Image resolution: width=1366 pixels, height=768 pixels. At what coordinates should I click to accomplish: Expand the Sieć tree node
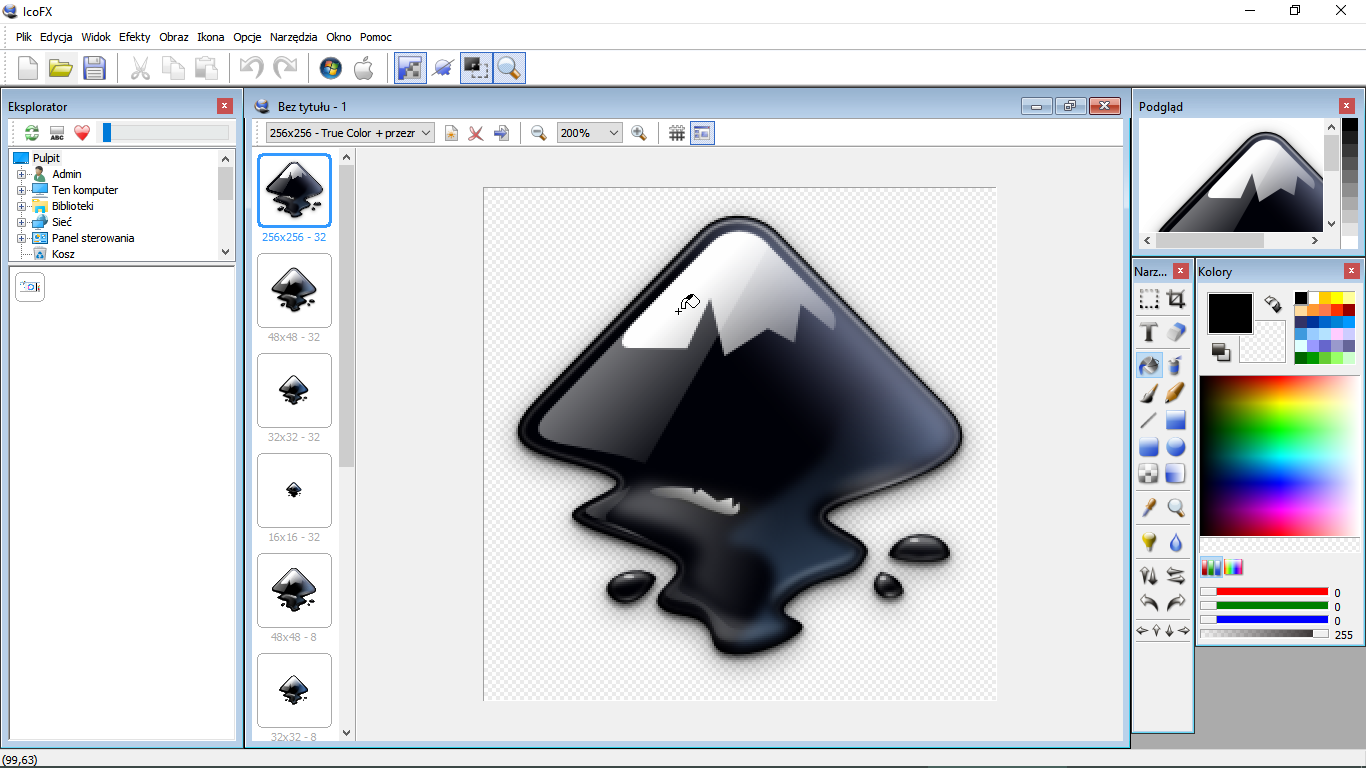point(21,222)
